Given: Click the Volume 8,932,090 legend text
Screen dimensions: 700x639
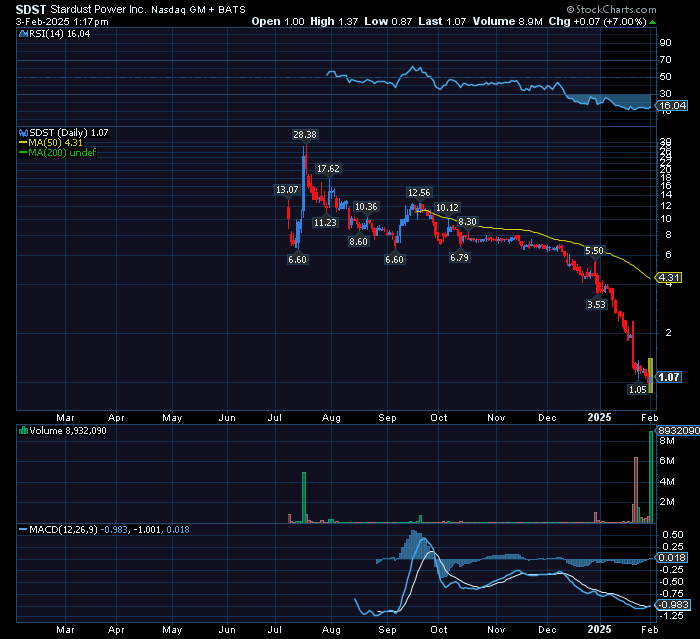Looking at the screenshot, I should tap(68, 430).
